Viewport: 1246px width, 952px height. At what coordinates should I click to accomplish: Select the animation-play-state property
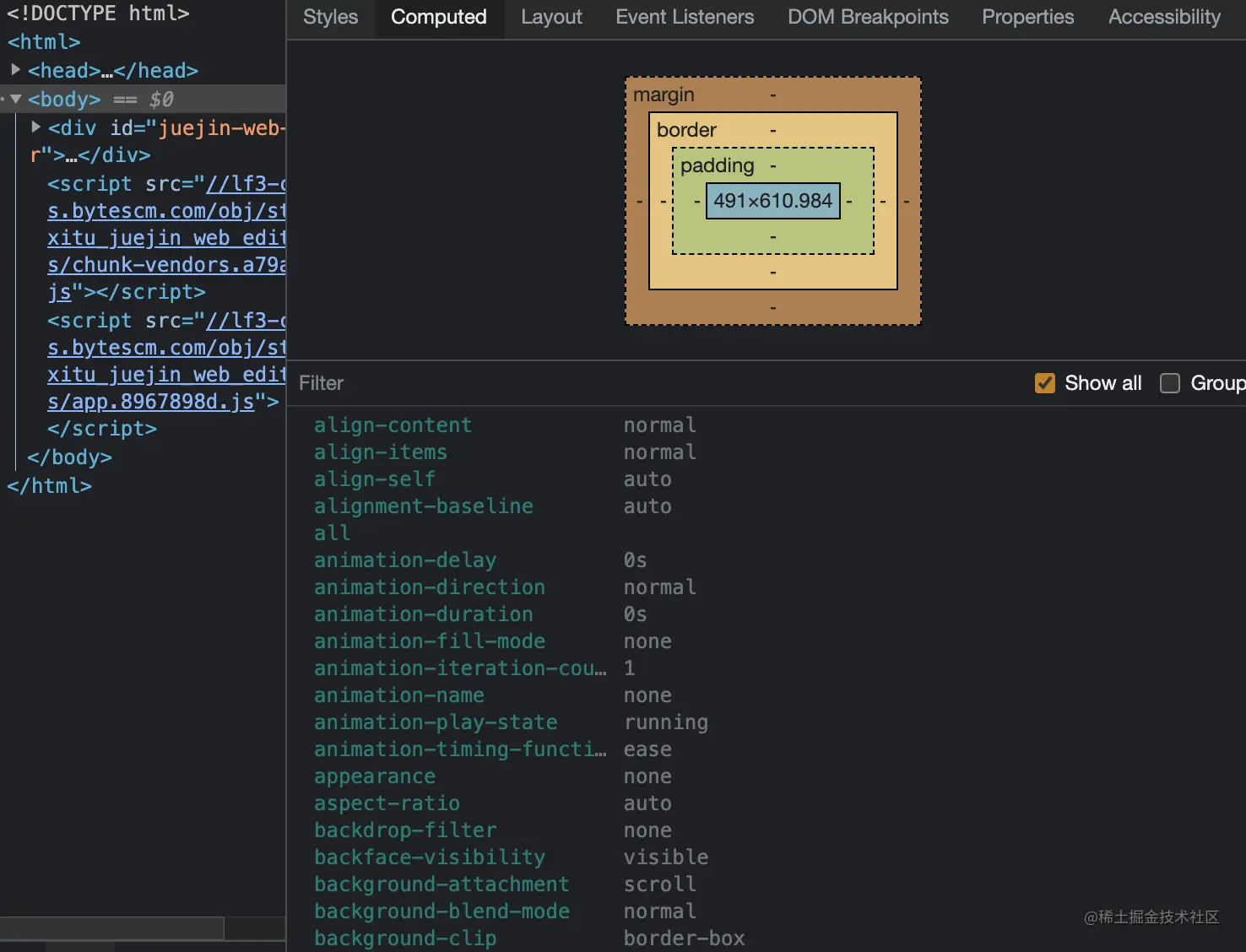pyautogui.click(x=436, y=722)
